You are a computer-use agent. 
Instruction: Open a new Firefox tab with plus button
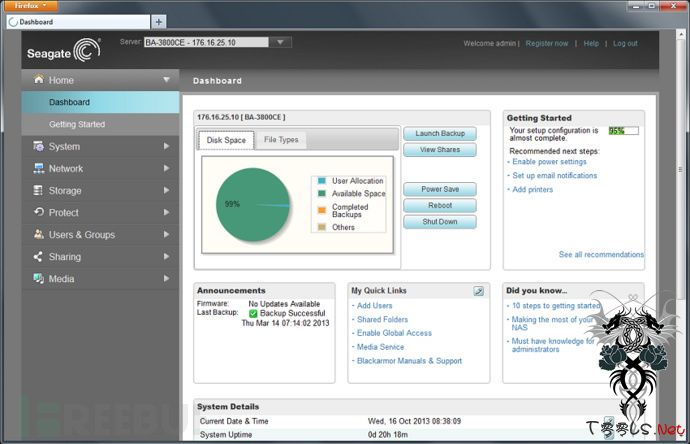159,21
